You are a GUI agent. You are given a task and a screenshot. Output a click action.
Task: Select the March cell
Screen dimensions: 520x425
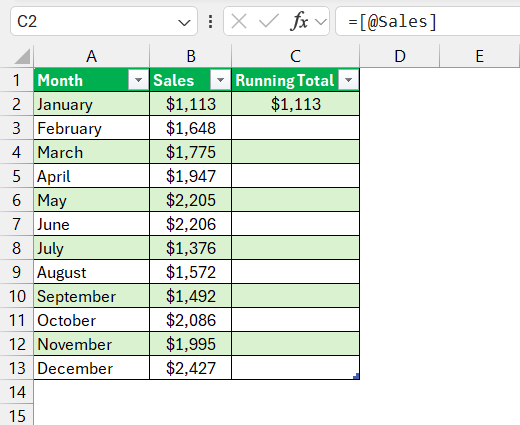coord(92,152)
